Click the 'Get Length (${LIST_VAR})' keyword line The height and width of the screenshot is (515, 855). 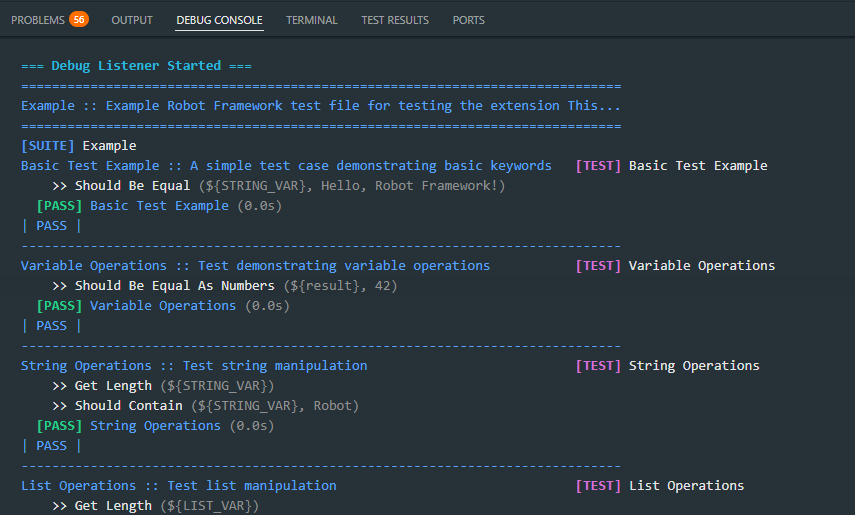pos(155,506)
